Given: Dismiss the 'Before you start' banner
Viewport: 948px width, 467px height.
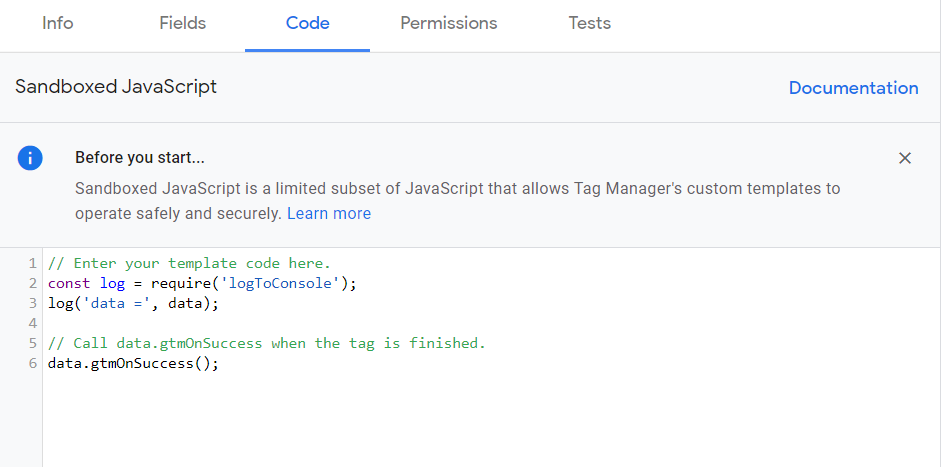Looking at the screenshot, I should [905, 158].
